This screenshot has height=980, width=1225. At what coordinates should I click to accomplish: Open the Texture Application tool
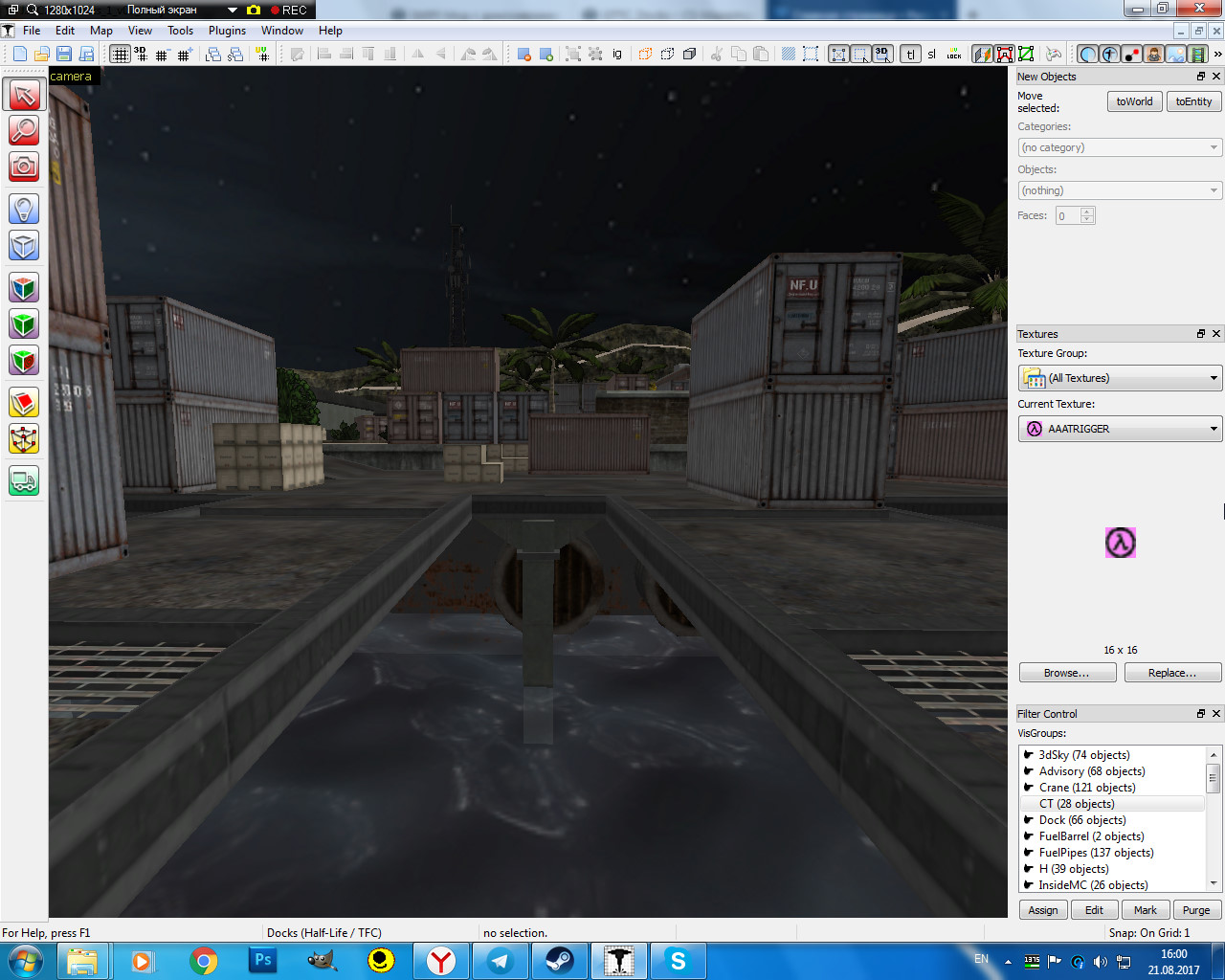[24, 287]
